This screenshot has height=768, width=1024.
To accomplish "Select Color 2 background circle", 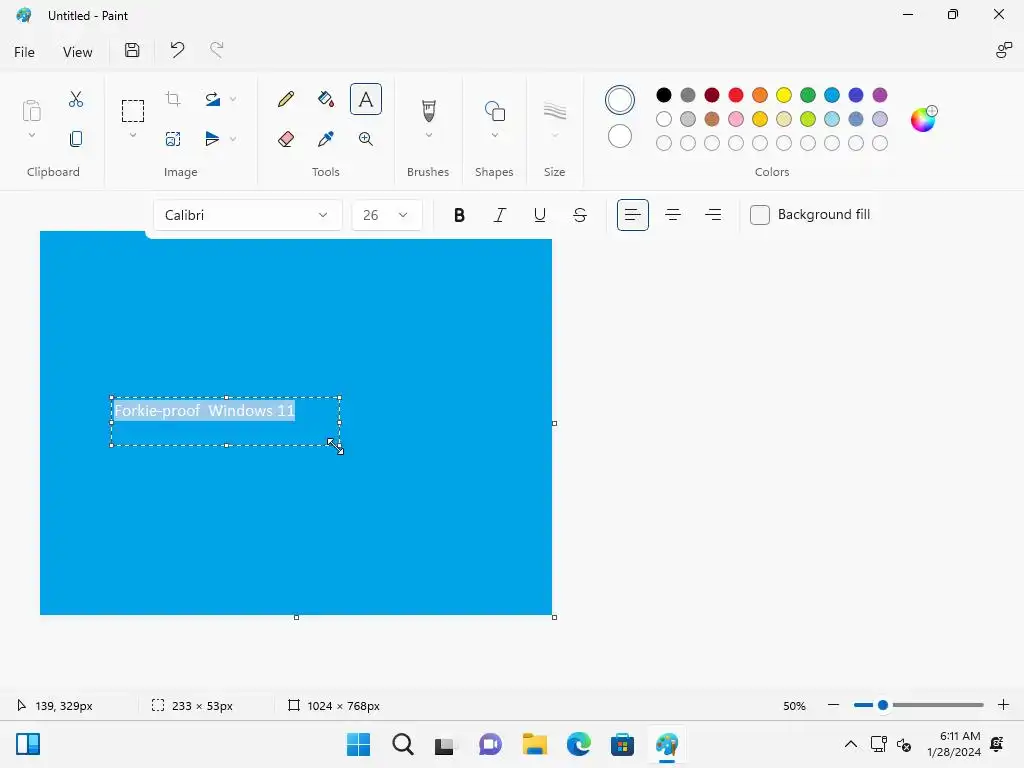I will pos(620,136).
